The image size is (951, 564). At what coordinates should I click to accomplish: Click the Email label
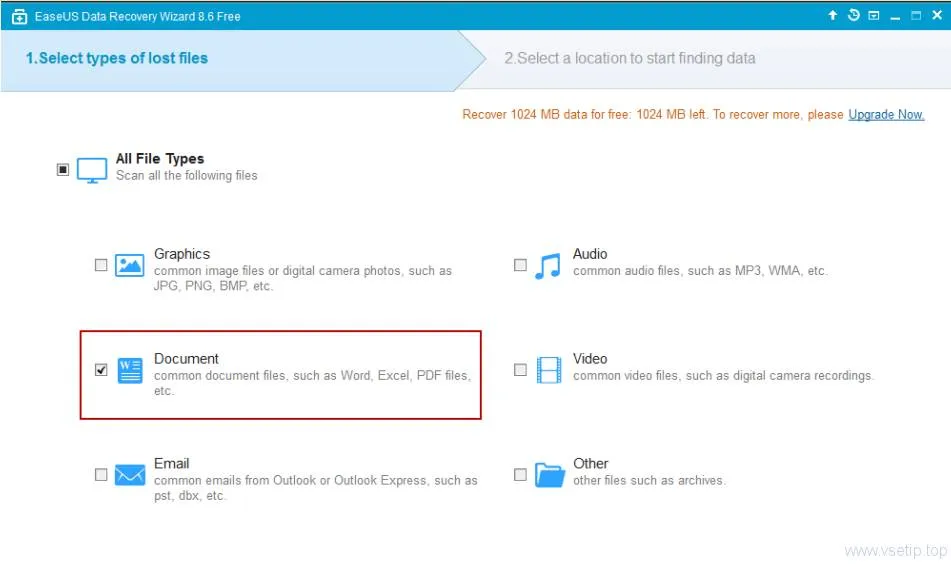[x=172, y=464]
